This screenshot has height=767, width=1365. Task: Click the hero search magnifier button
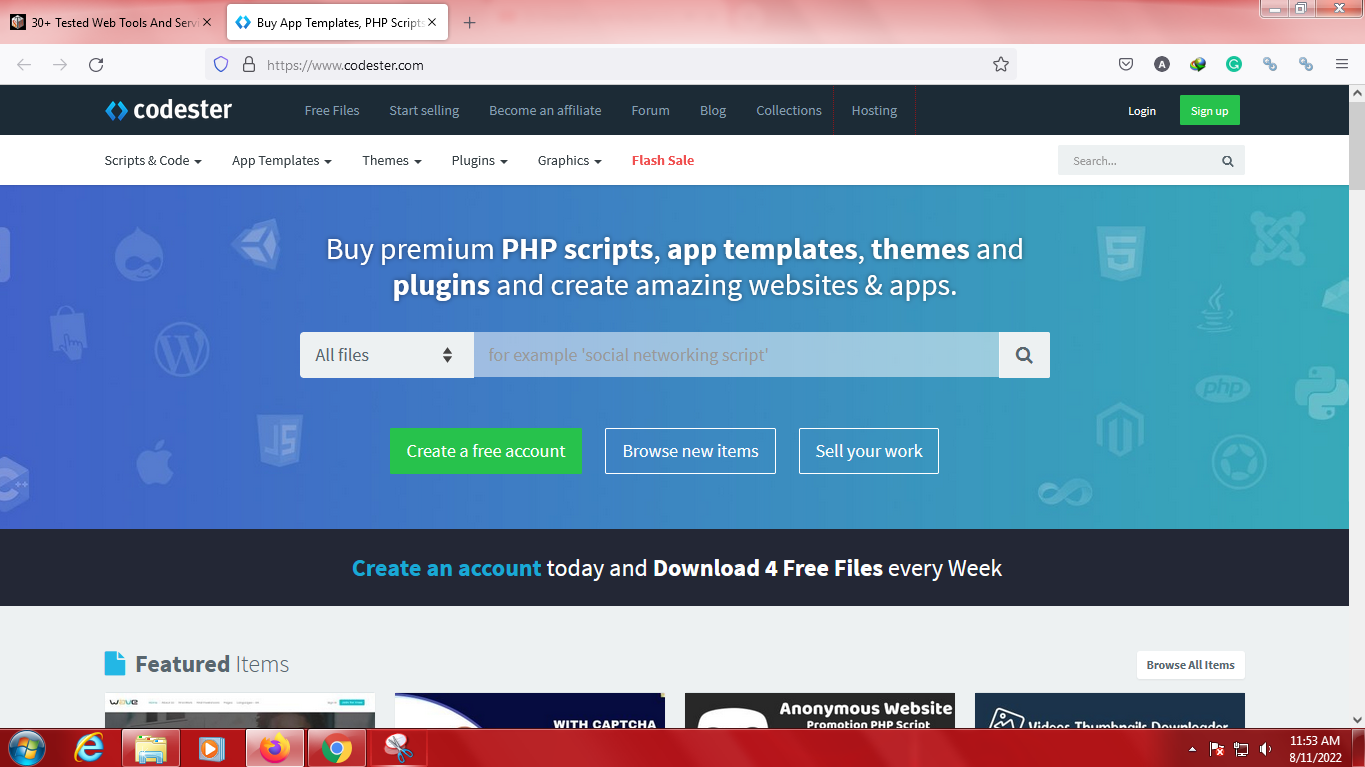click(x=1024, y=355)
